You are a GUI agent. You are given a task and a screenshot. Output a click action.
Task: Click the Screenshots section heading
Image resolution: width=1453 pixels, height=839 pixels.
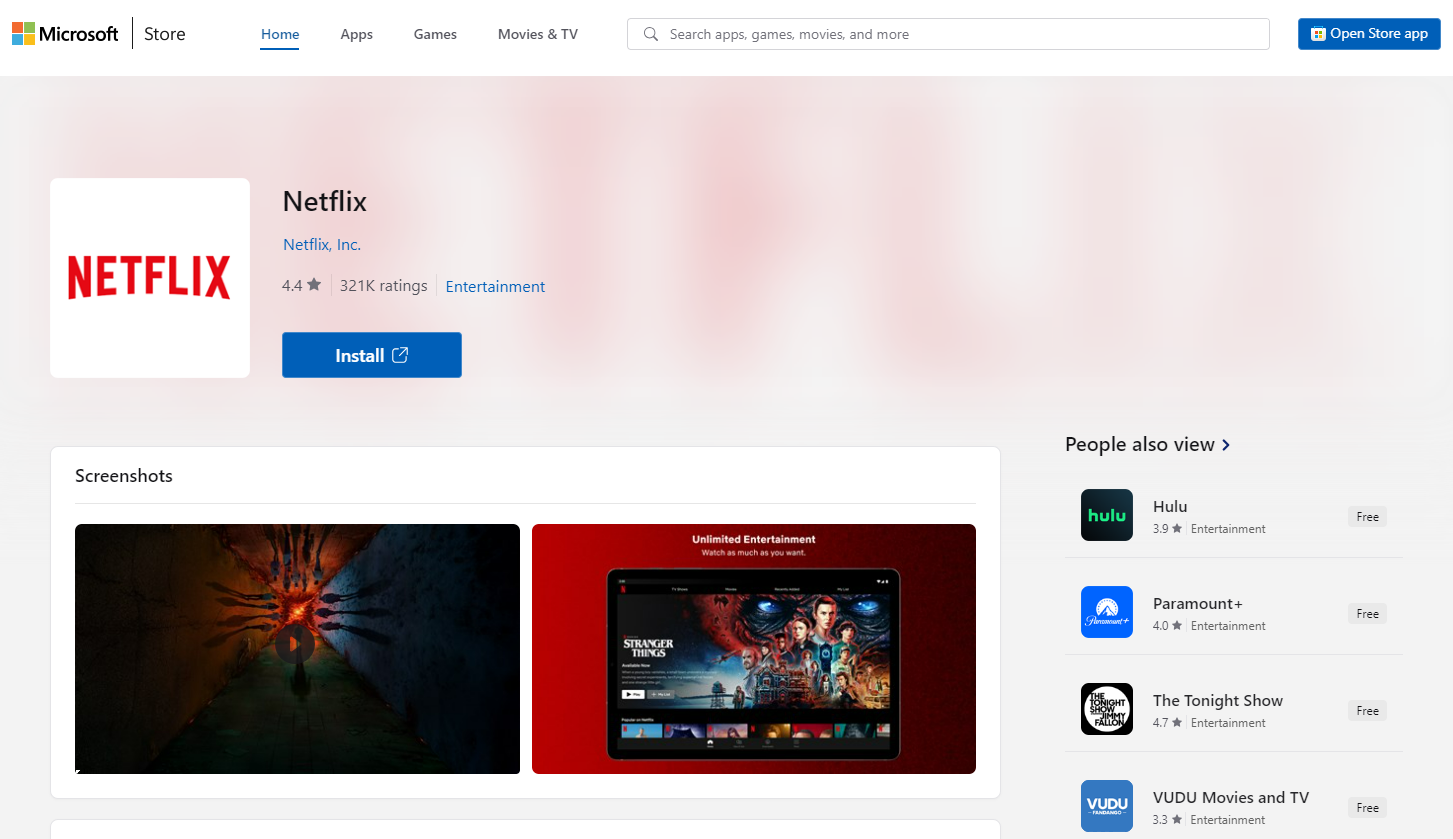tap(124, 476)
